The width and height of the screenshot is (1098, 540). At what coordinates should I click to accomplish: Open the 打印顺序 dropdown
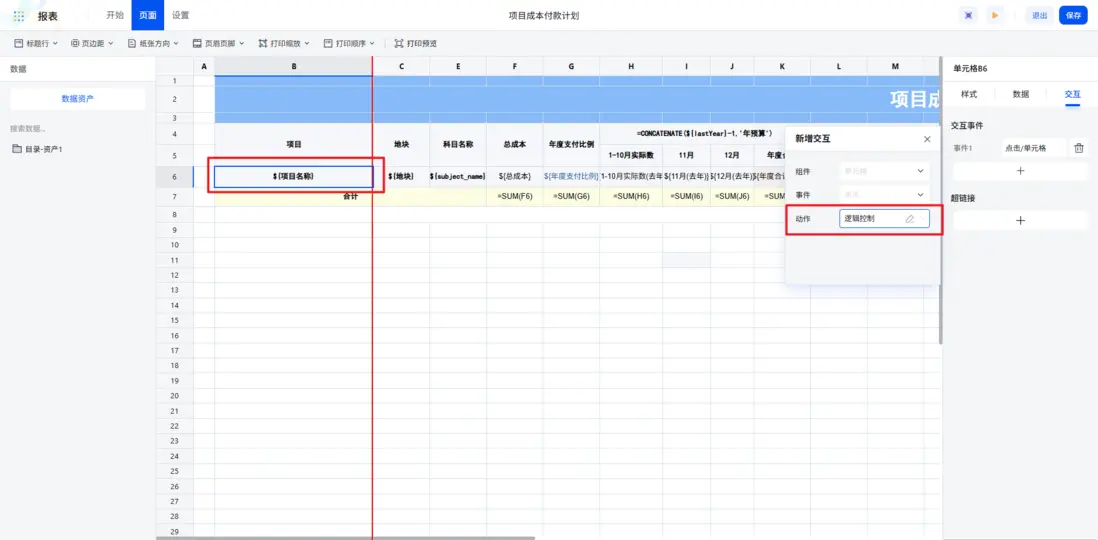pyautogui.click(x=349, y=43)
